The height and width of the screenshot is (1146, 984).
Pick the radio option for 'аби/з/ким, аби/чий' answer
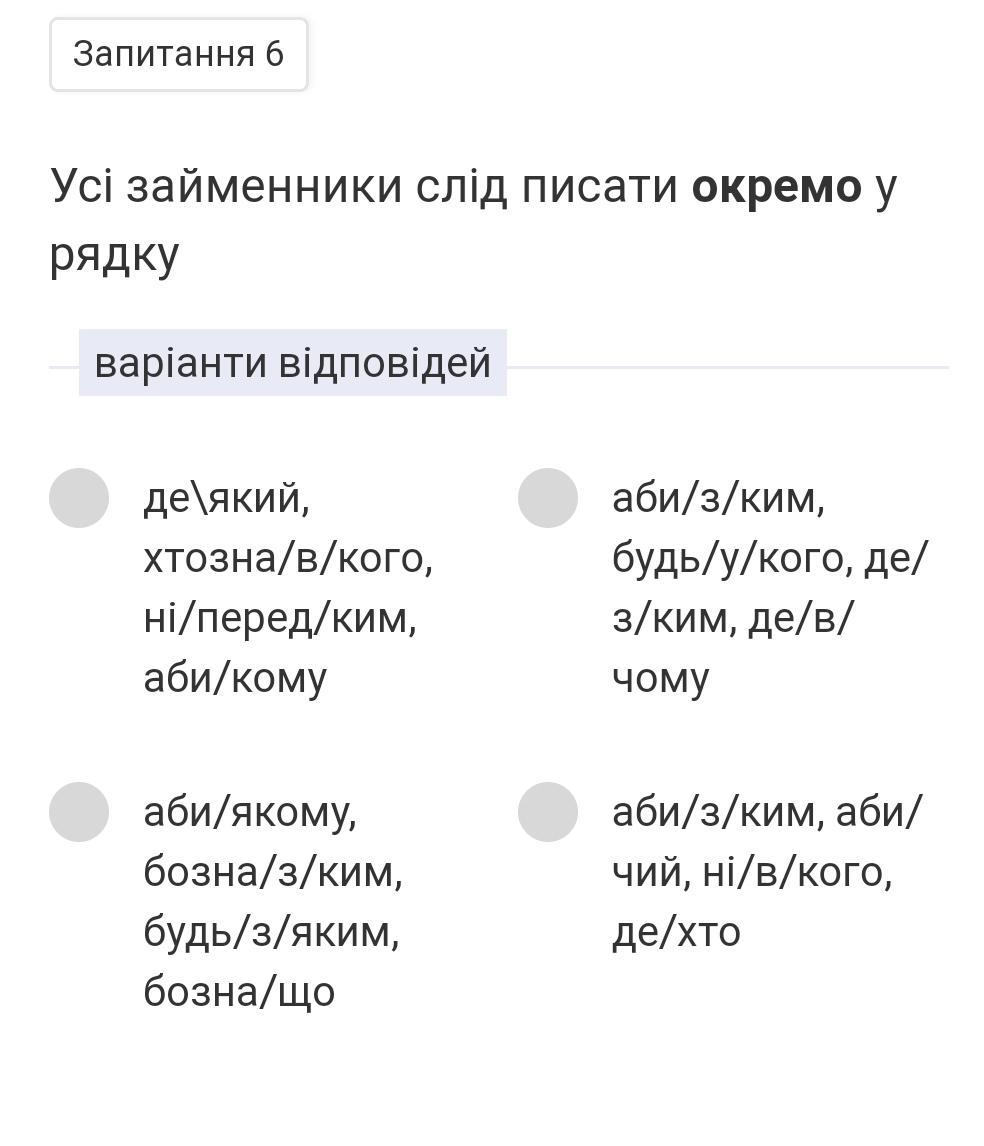point(548,811)
